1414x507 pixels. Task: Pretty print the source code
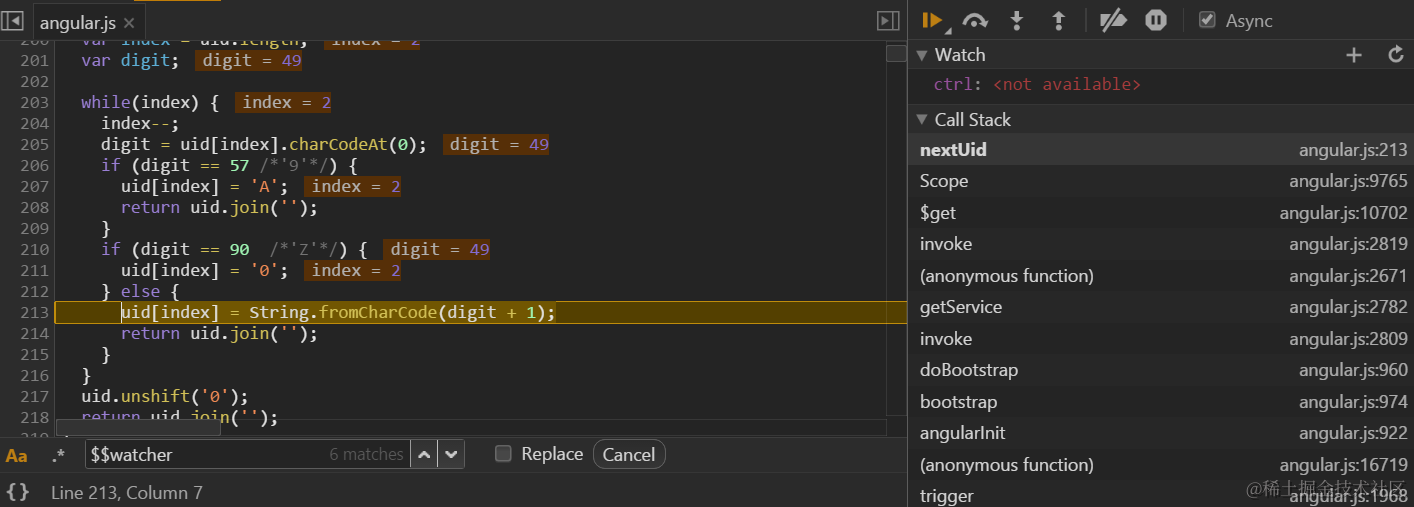tap(17, 492)
